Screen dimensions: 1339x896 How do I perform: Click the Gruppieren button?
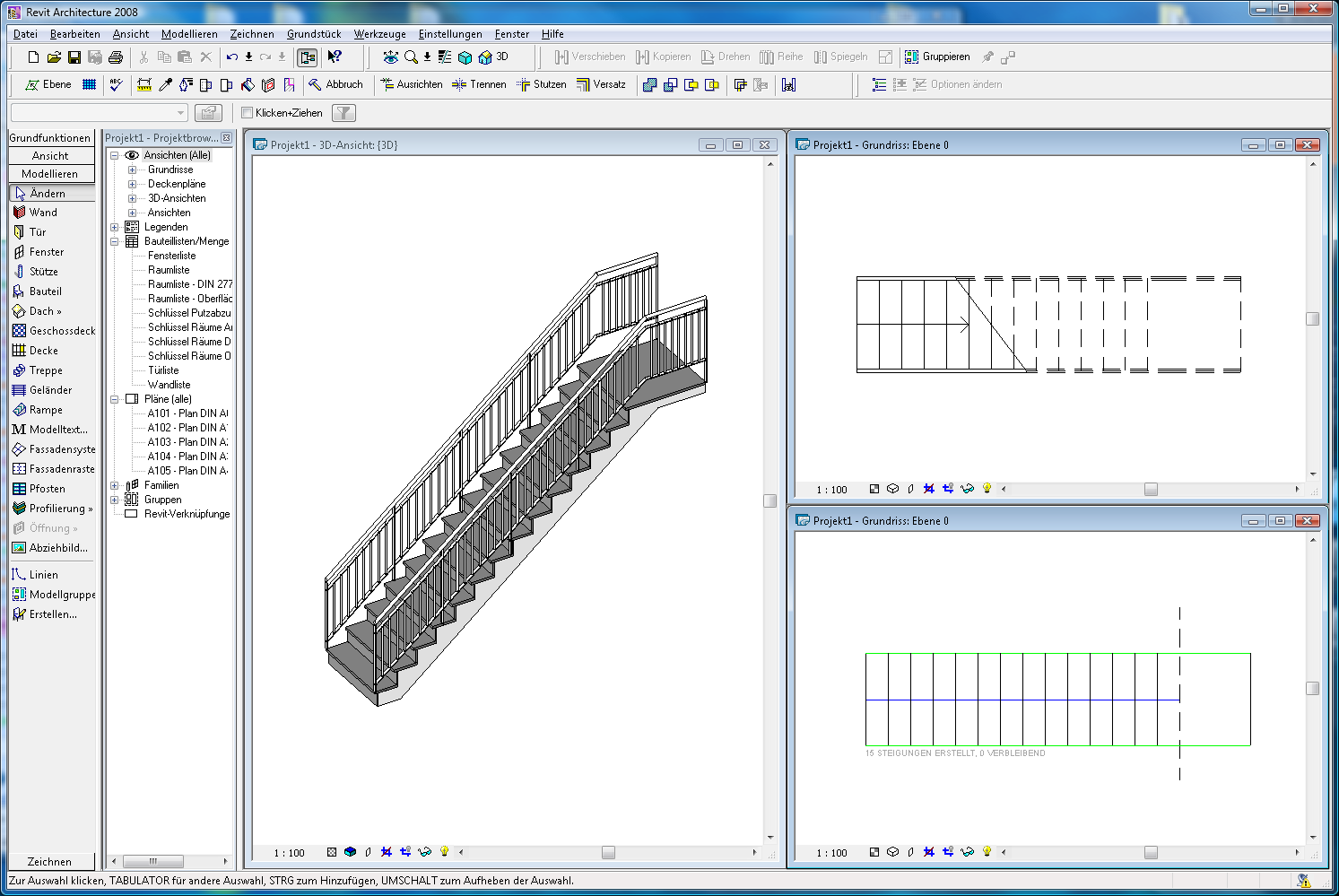coord(937,57)
